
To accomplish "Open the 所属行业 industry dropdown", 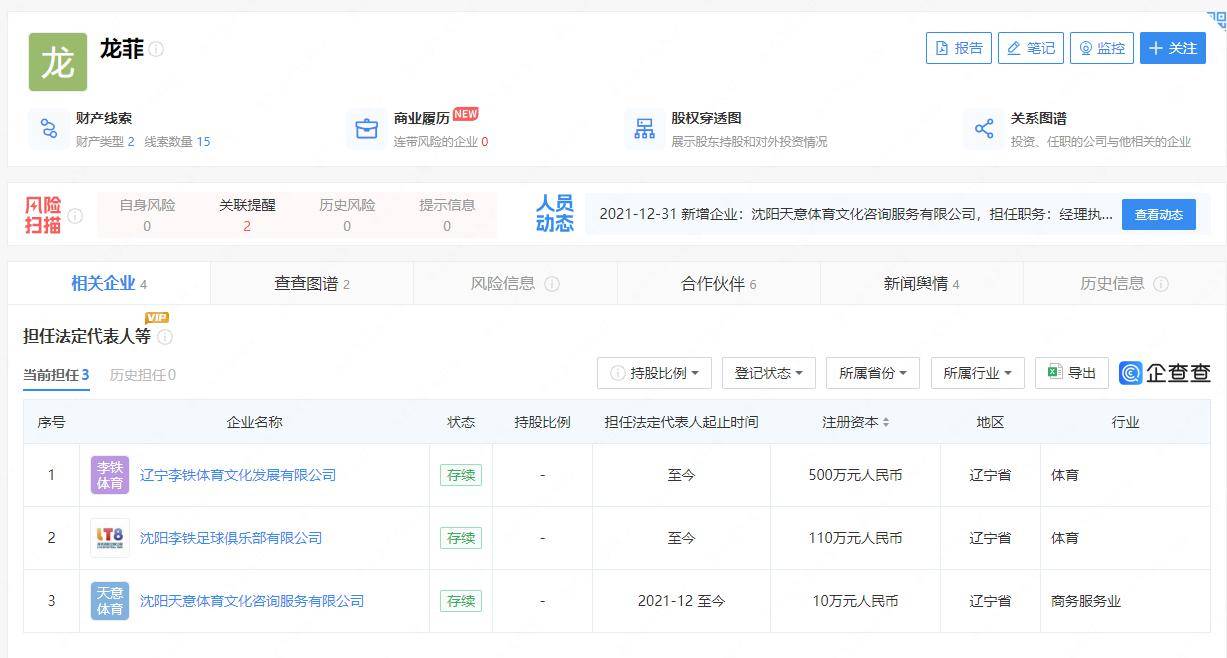I will [977, 373].
